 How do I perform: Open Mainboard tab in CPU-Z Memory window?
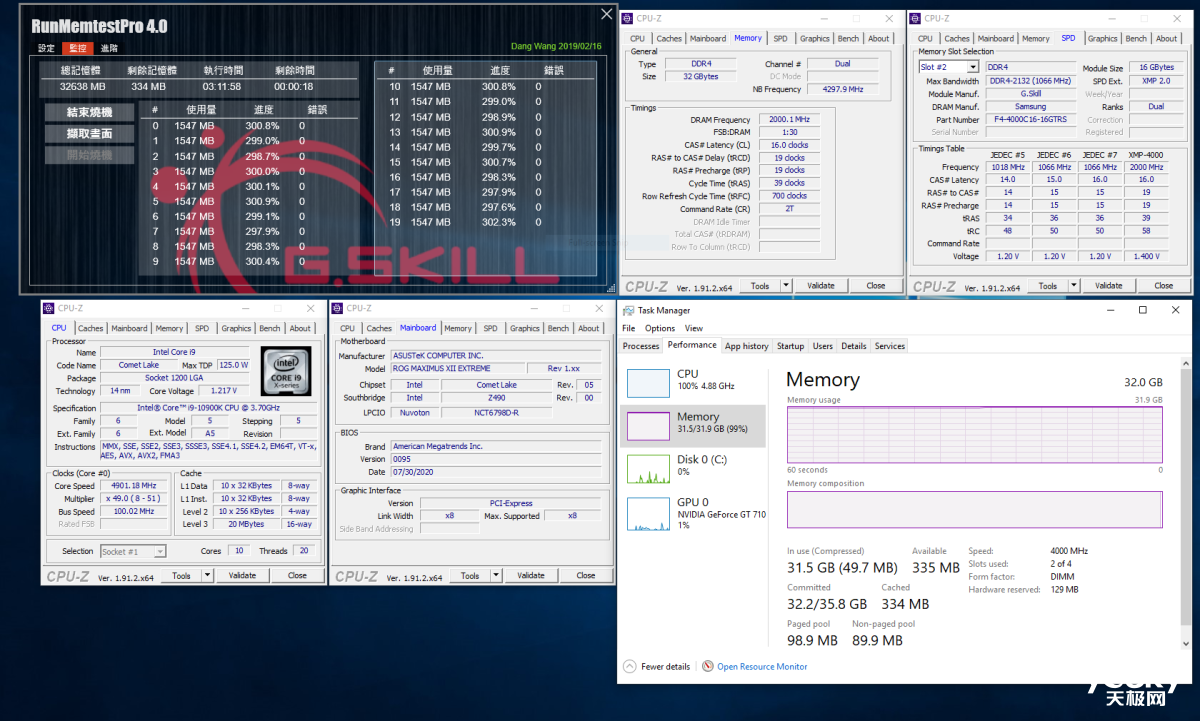coord(708,38)
